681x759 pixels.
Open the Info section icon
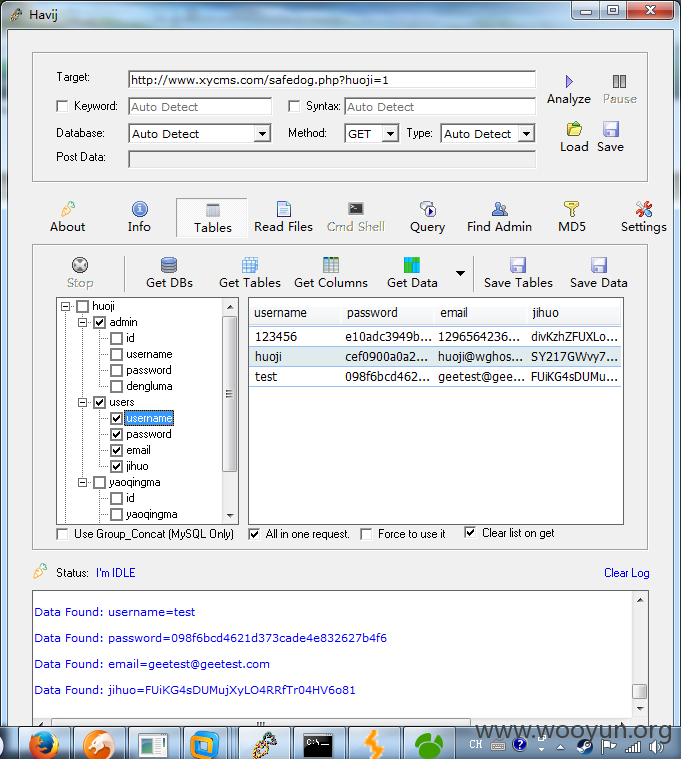point(140,209)
